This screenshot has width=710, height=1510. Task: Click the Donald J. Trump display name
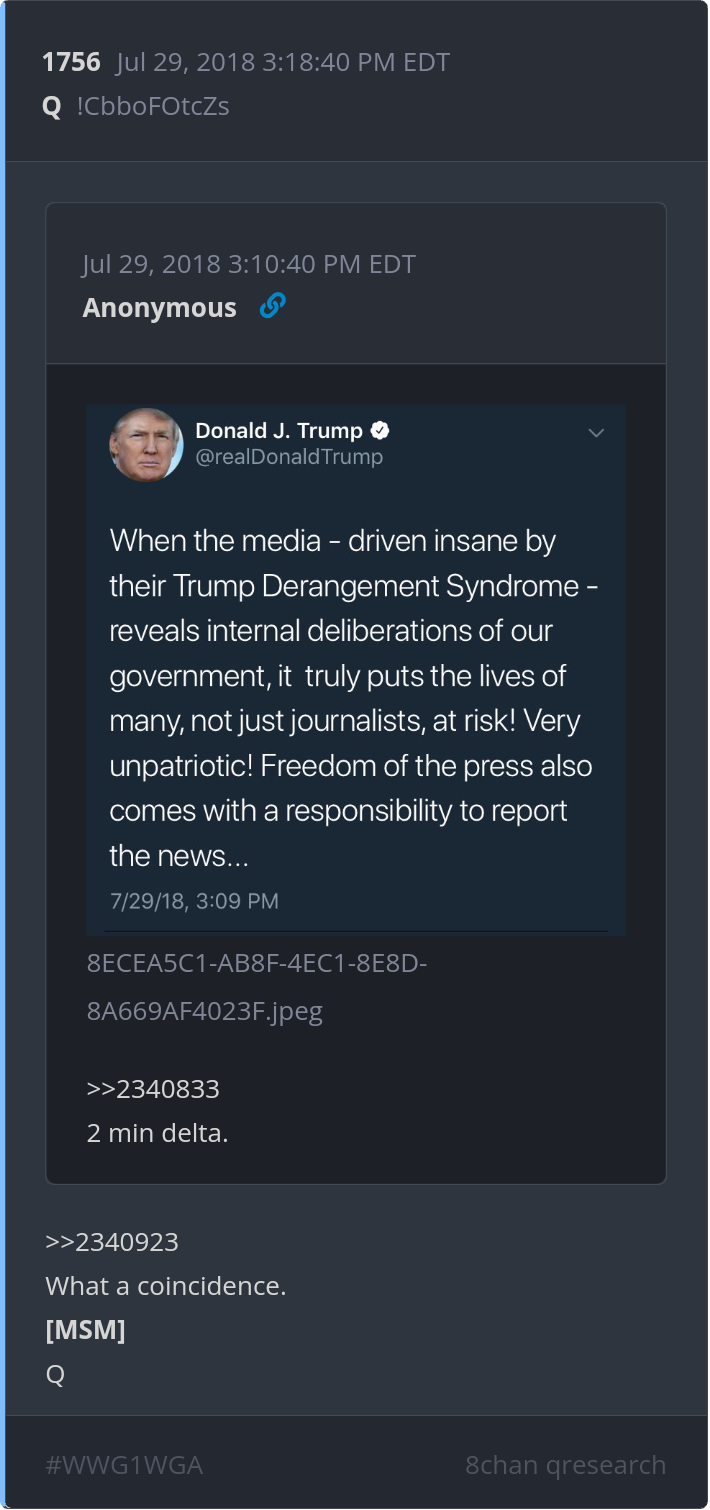(279, 431)
